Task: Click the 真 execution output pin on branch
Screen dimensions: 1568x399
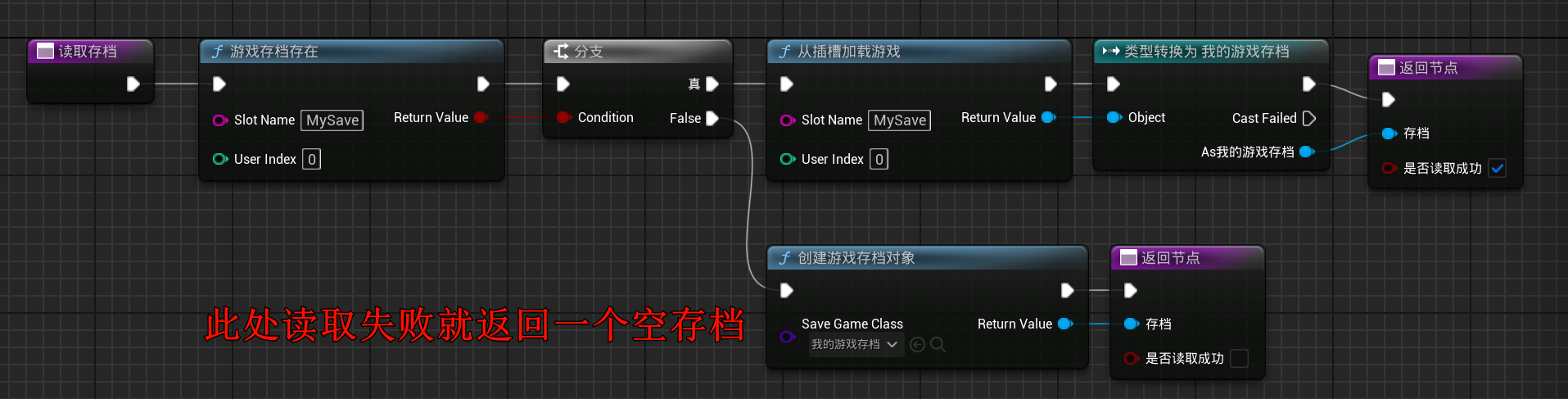Action: click(712, 84)
